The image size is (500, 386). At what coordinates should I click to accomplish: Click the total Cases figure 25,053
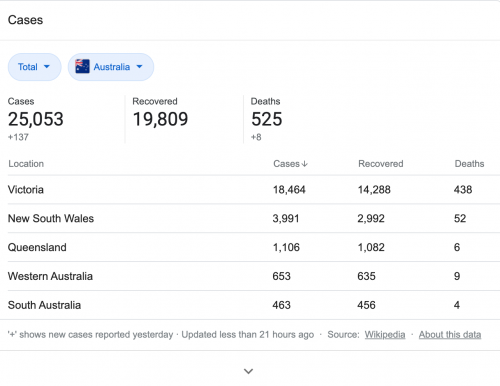coord(36,119)
